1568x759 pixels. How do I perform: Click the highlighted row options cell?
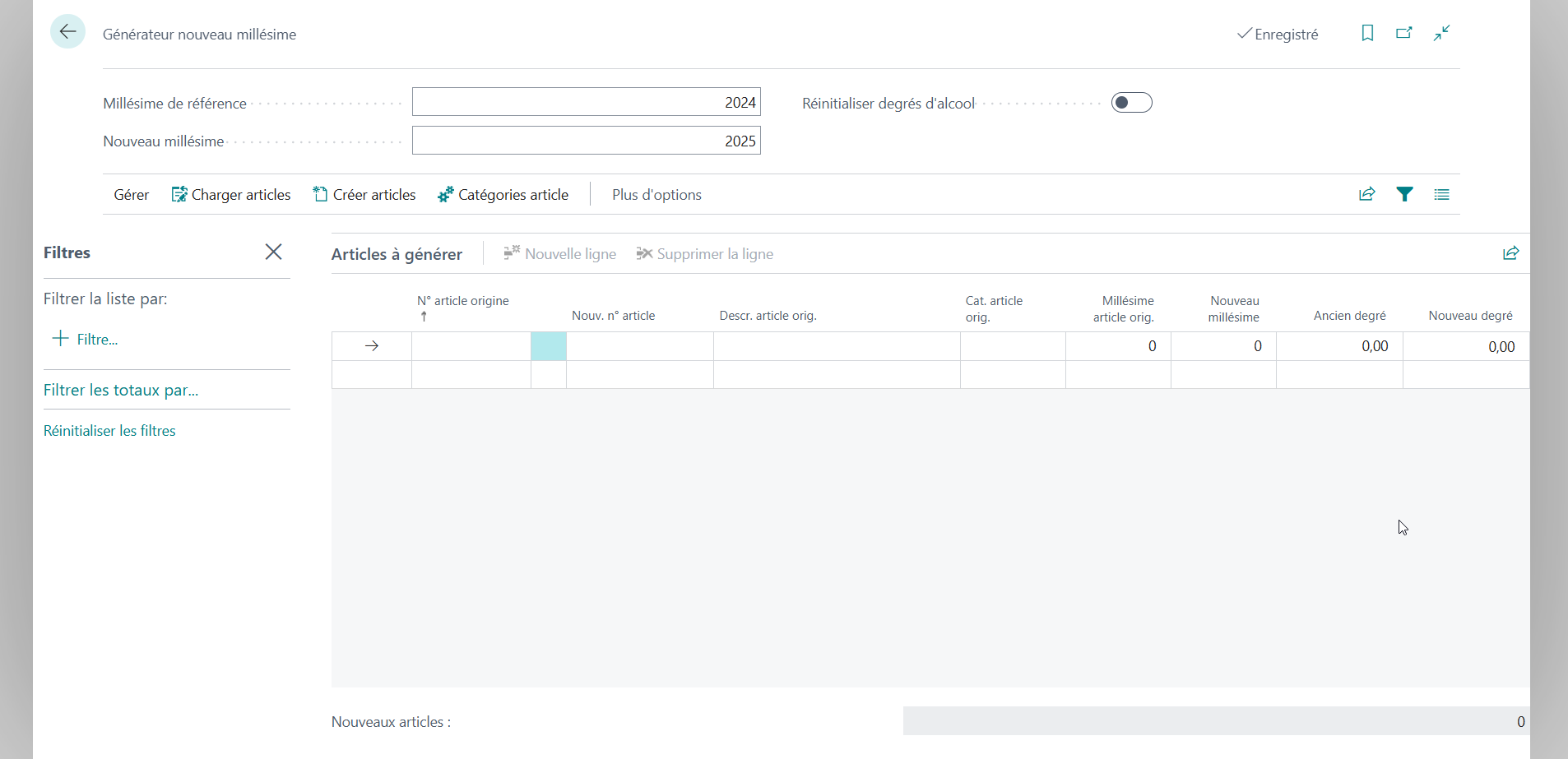[x=549, y=346]
